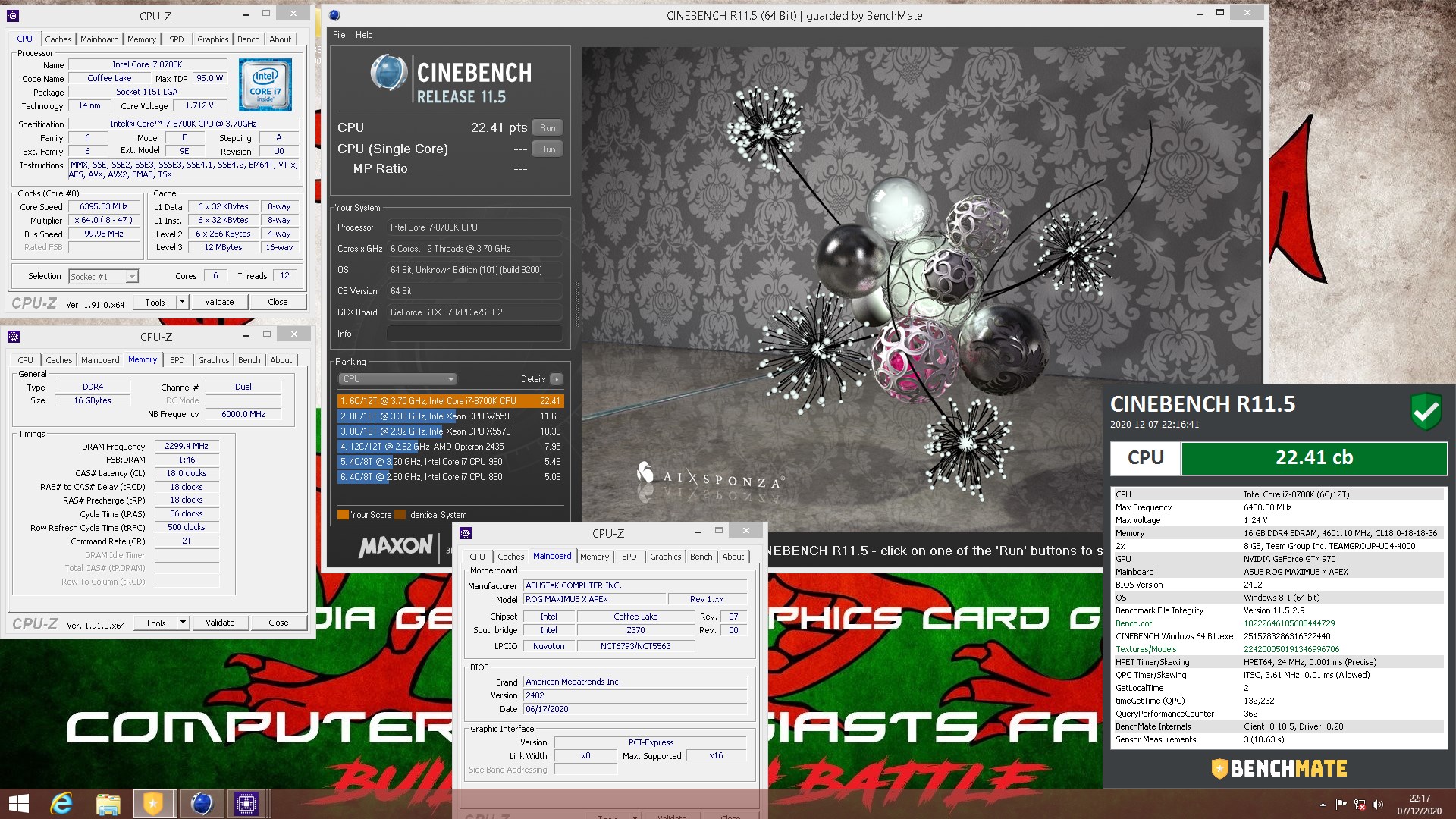Viewport: 1456px width, 819px height.
Task: Click the Cinebench title bar icon
Action: [334, 15]
